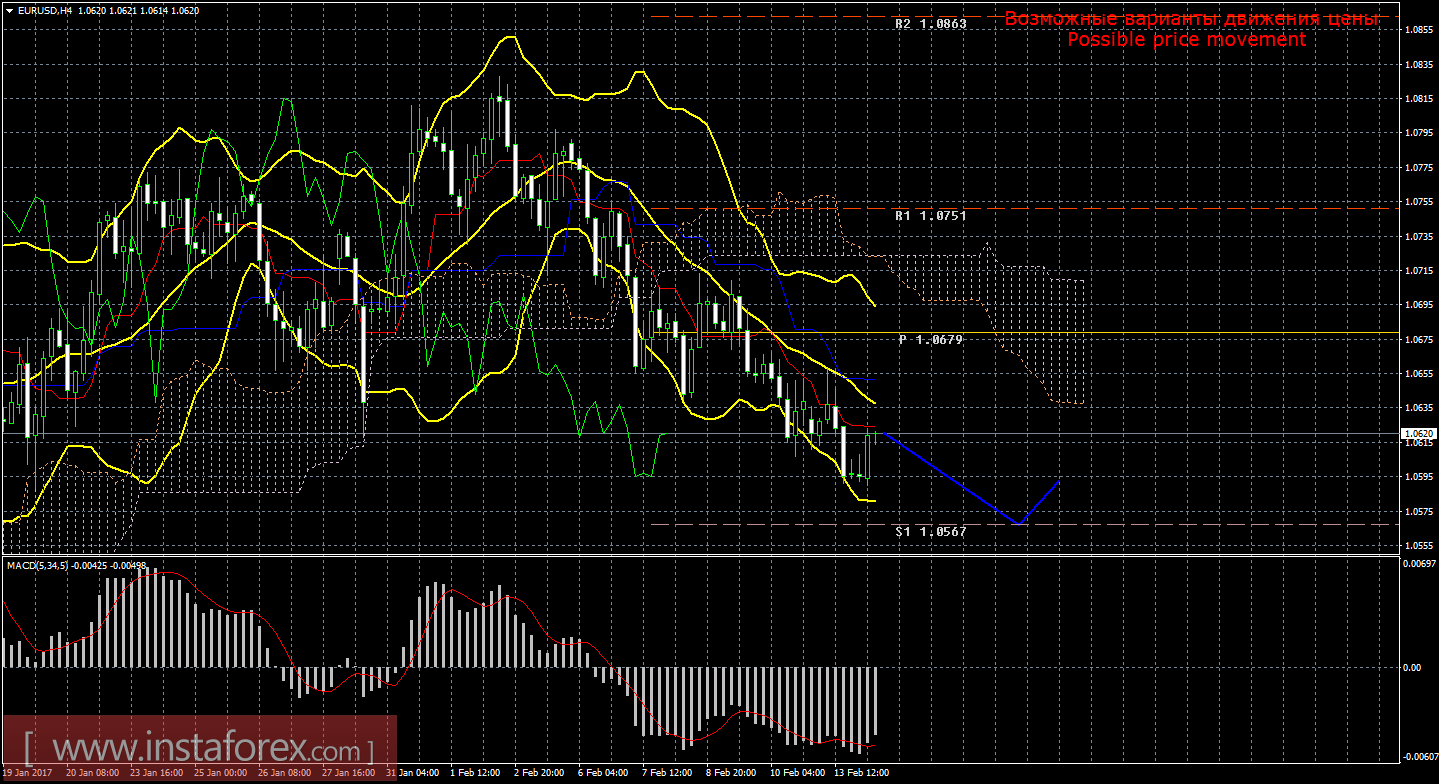This screenshot has height=784, width=1439.
Task: Click the R2 1.0863 resistance label
Action: coord(930,22)
